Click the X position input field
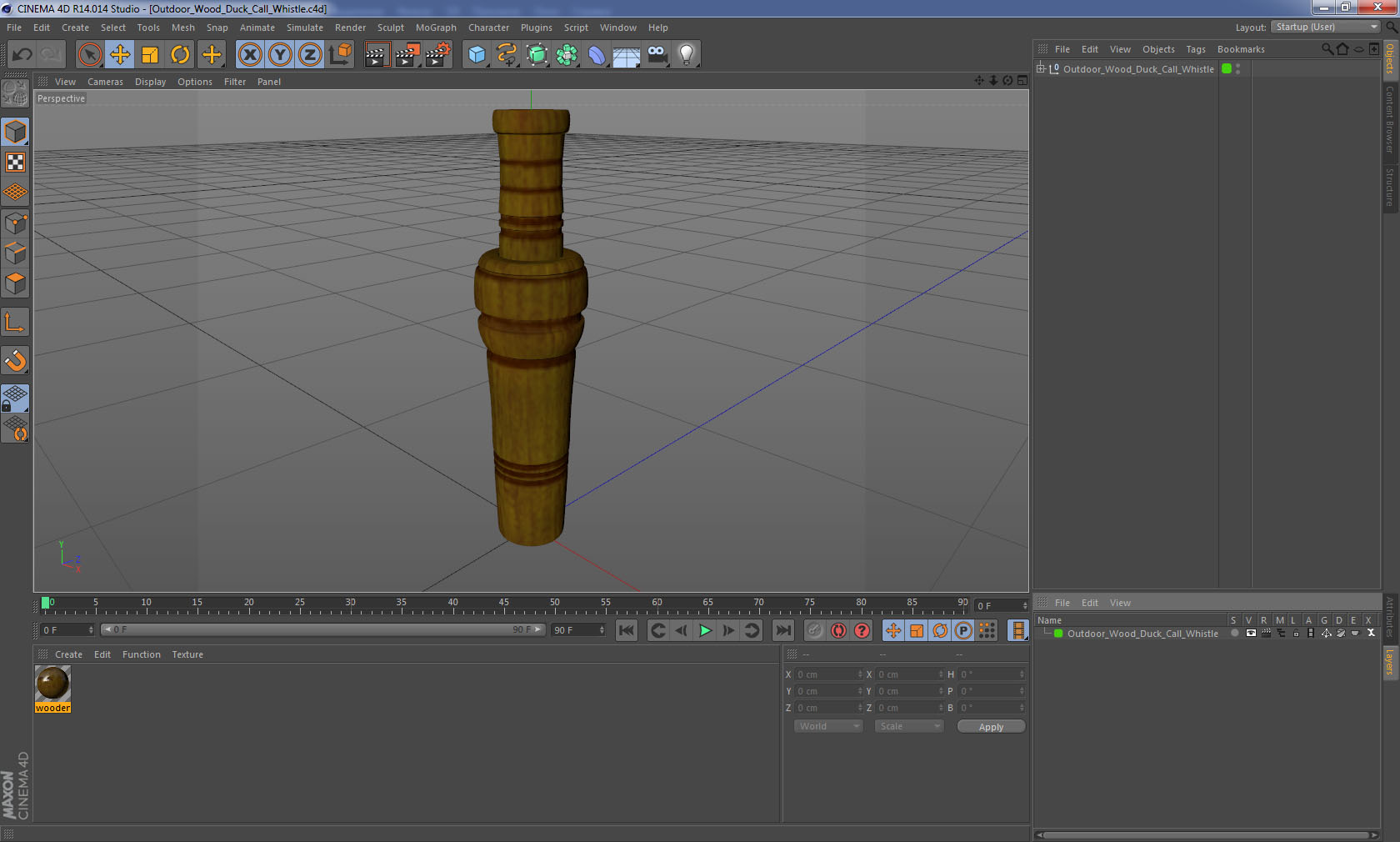1400x842 pixels. pos(830,674)
